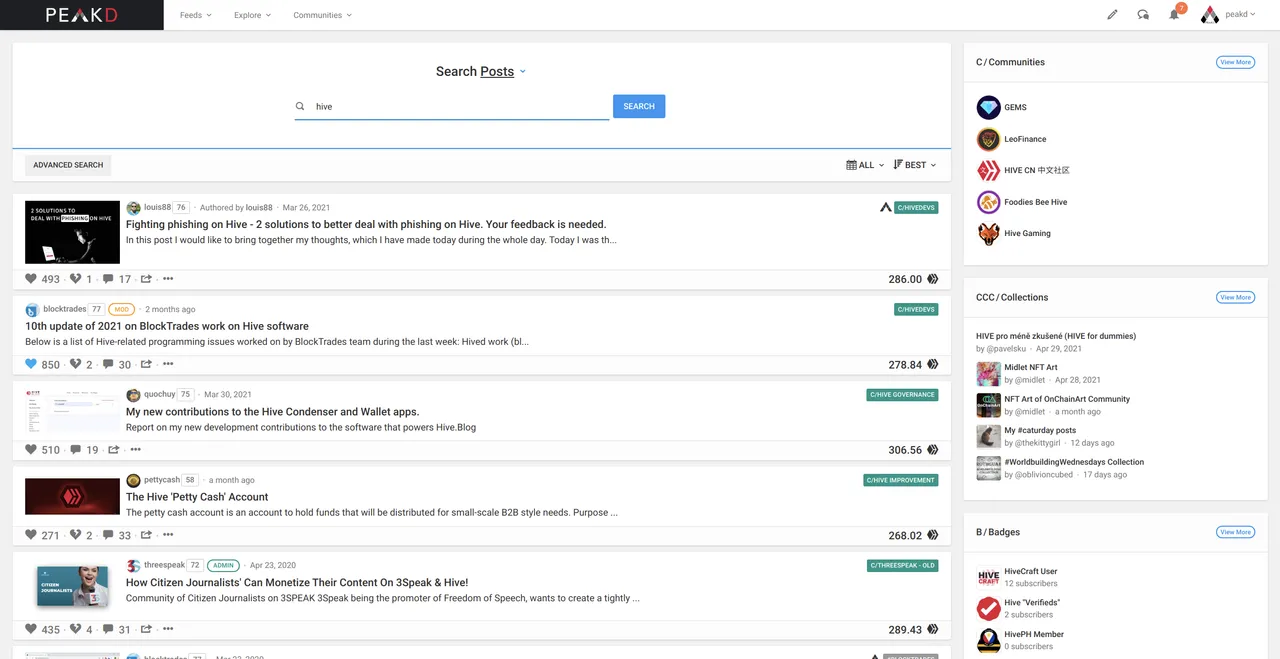Open comments on BlockTrades 10th update post
Viewport: 1280px width, 659px height.
coord(108,364)
